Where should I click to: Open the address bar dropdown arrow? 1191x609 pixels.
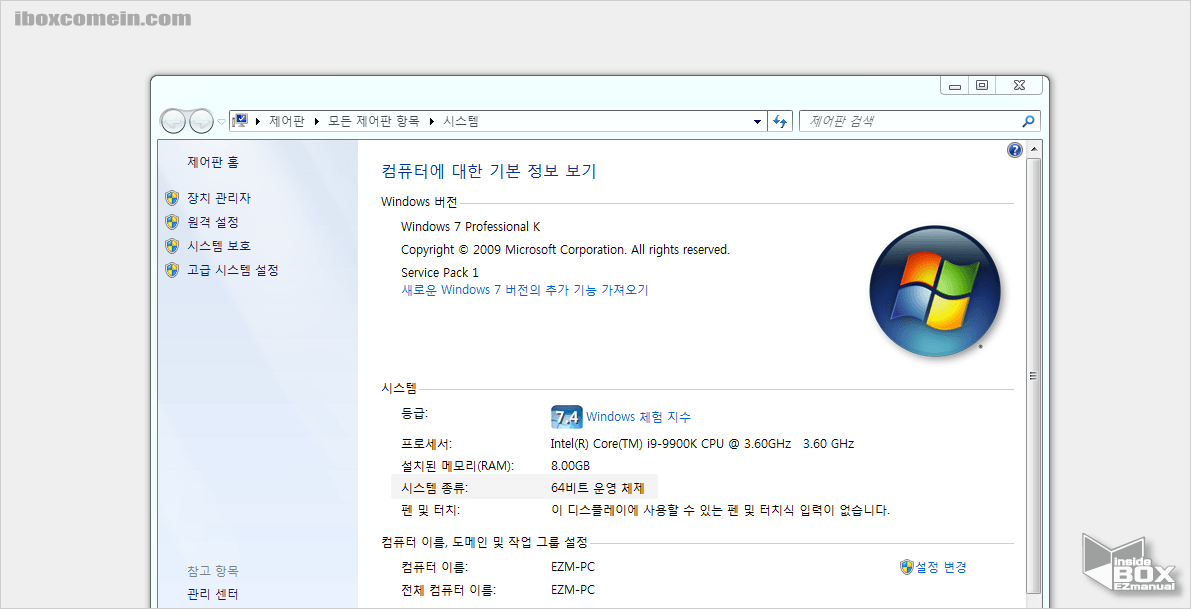point(757,120)
